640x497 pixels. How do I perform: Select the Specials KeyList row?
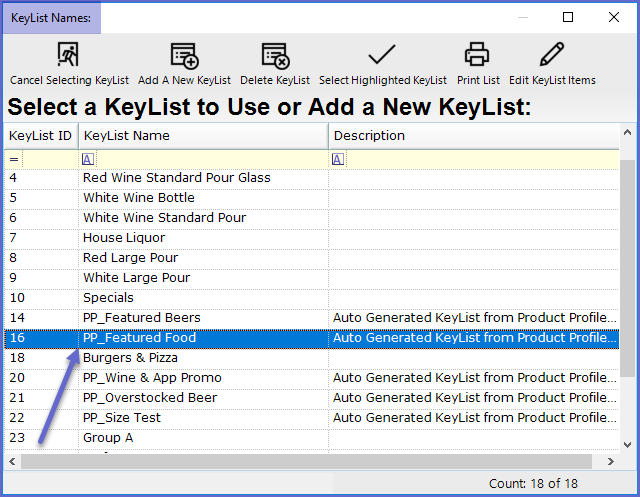click(311, 298)
